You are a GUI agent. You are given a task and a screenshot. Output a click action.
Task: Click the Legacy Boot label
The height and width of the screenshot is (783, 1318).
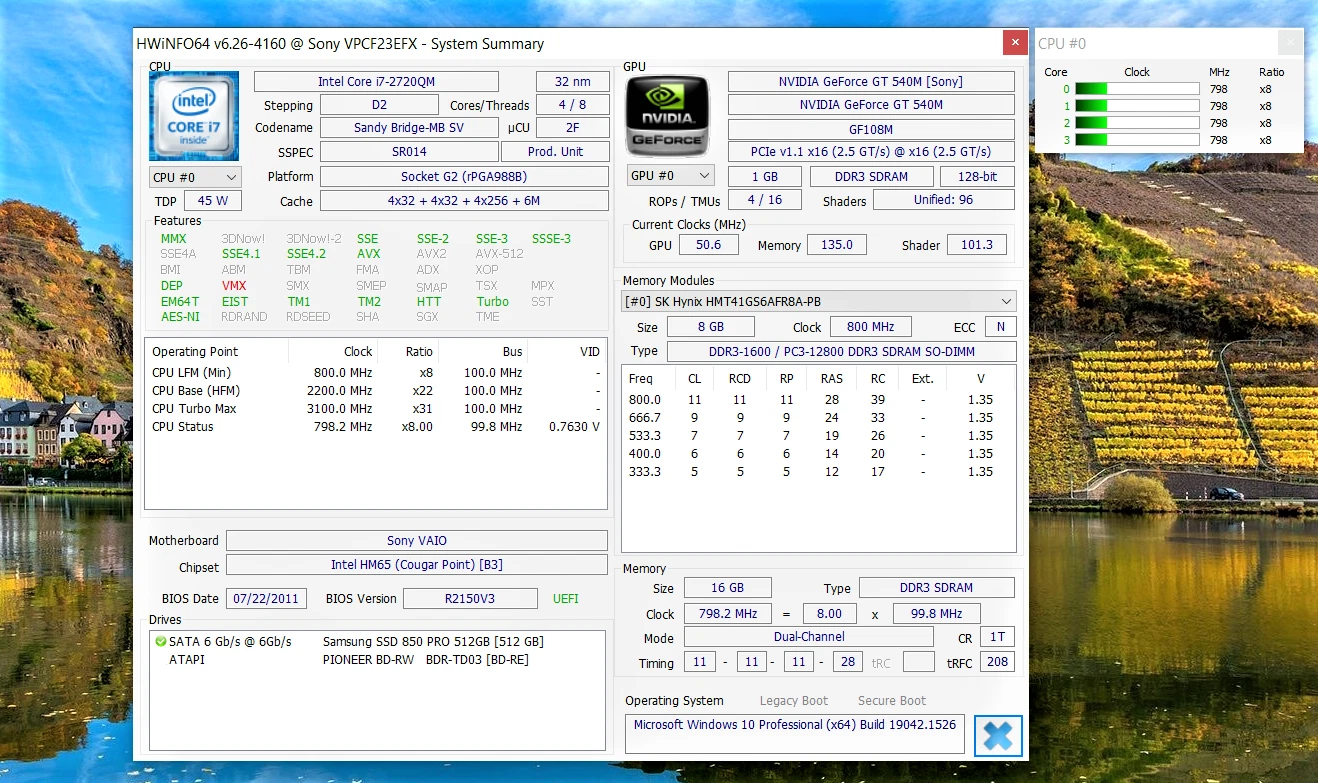(794, 701)
